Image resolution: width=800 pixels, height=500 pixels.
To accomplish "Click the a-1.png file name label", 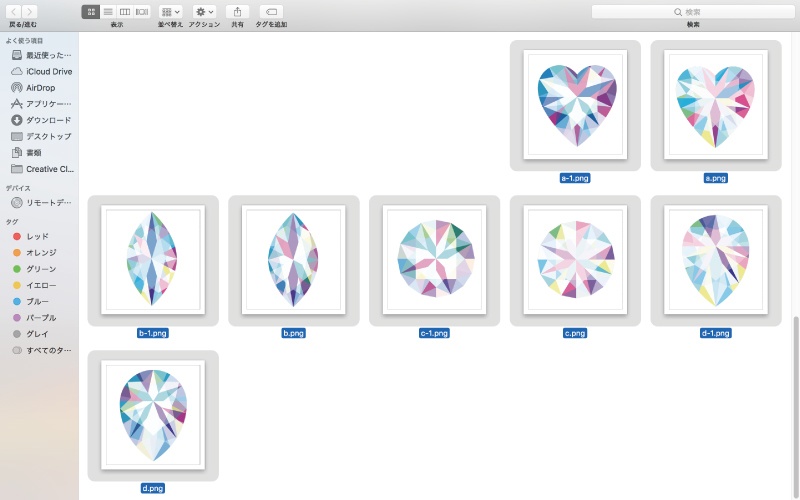I will pyautogui.click(x=575, y=178).
